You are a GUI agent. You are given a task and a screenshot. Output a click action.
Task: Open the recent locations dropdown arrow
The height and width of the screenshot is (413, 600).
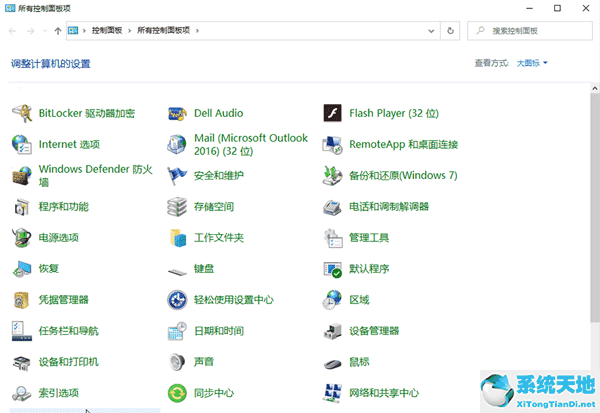click(x=45, y=31)
